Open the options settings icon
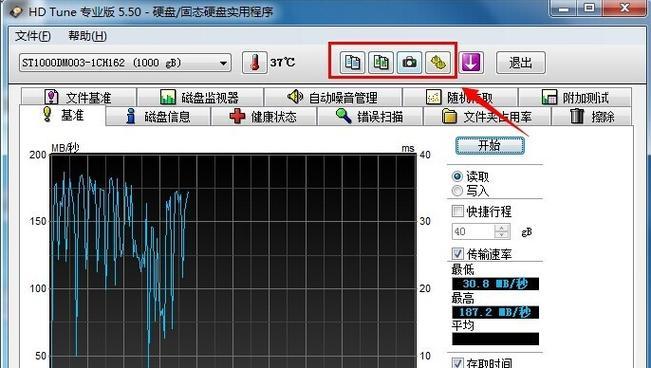This screenshot has height=368, width=651. pyautogui.click(x=438, y=63)
